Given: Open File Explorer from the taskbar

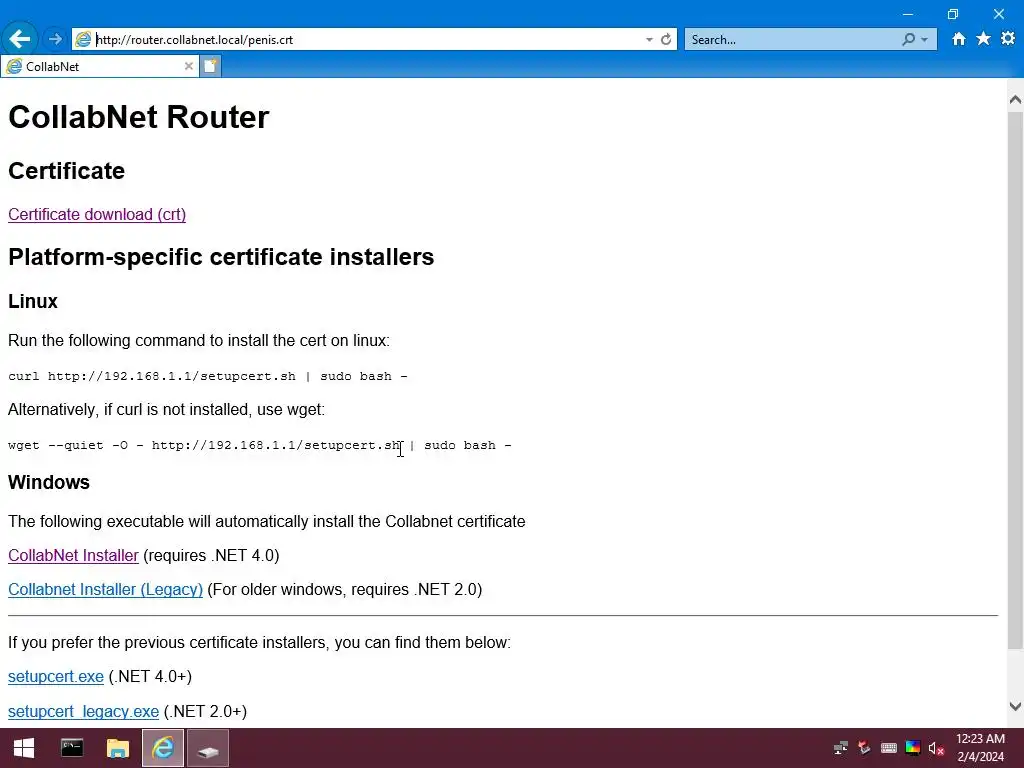Looking at the screenshot, I should click(118, 748).
